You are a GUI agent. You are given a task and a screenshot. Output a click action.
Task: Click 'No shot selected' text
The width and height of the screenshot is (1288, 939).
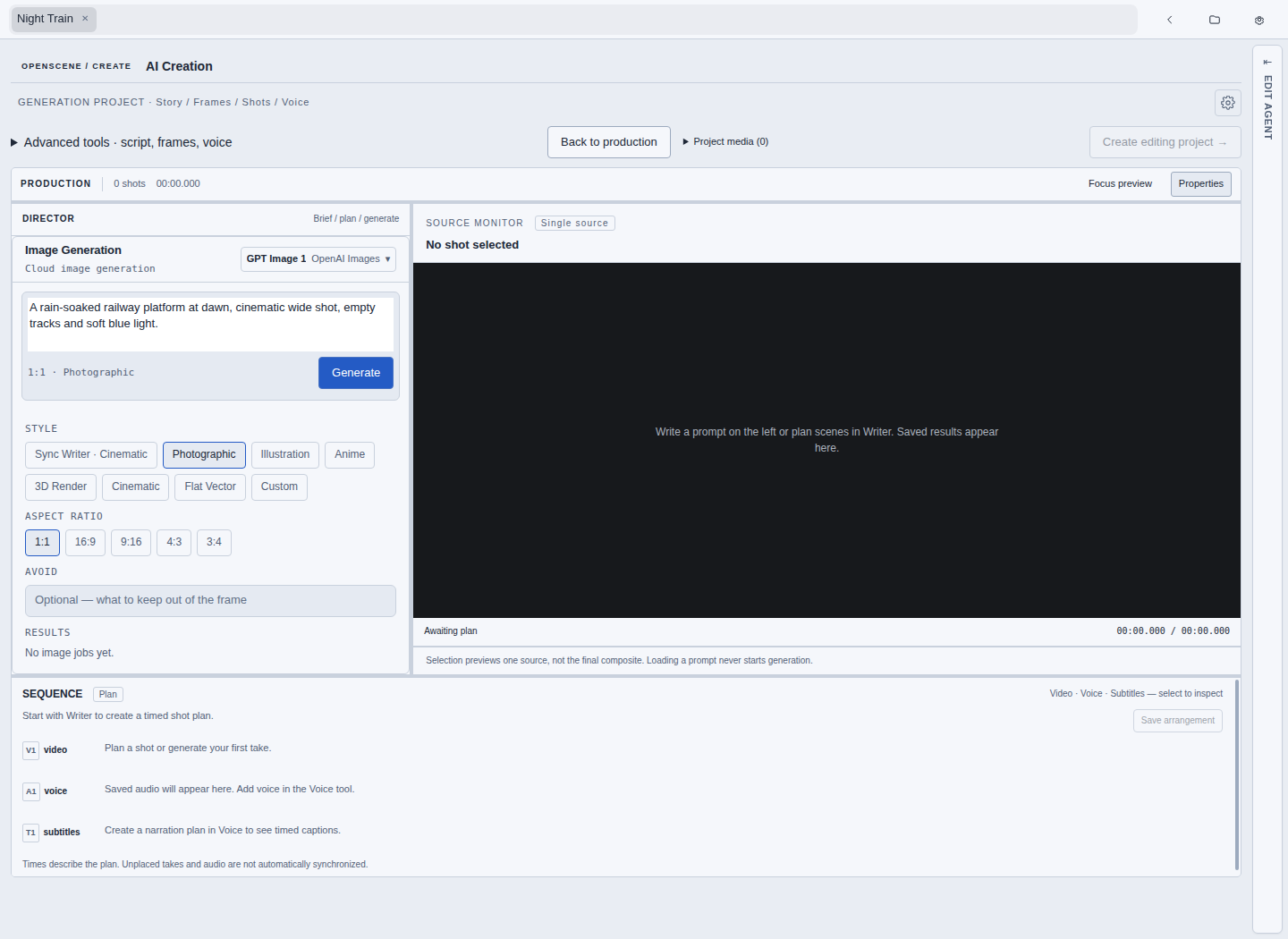pos(472,245)
